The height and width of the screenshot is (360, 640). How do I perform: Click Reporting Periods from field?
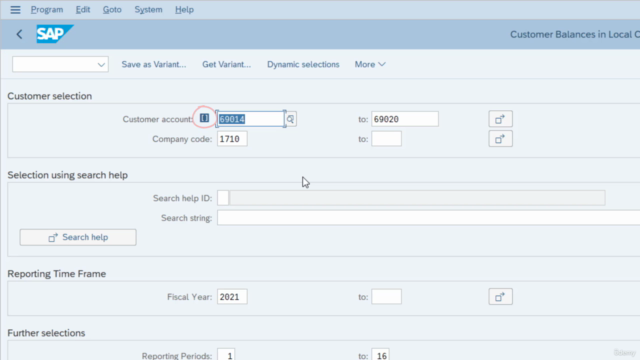pos(226,355)
